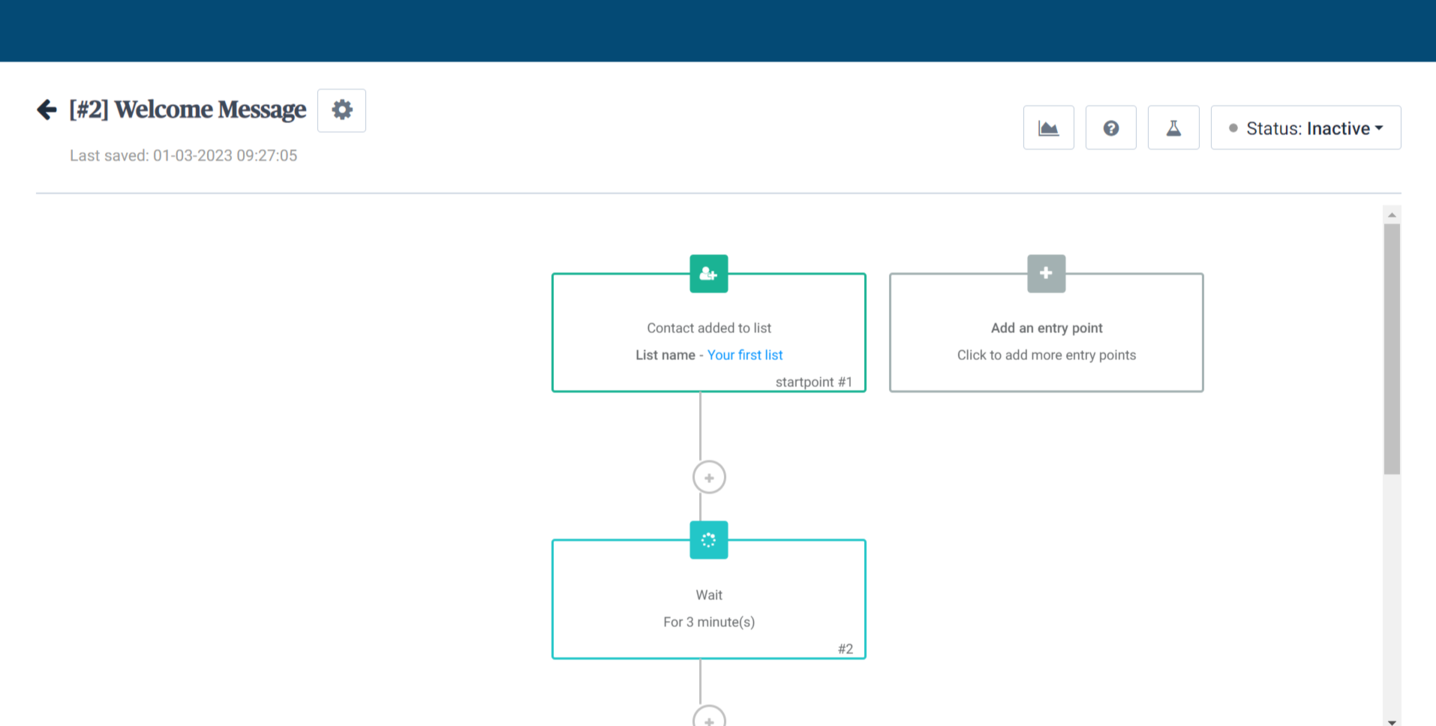Add a step using the plus circle below the startpoint
The width and height of the screenshot is (1436, 726).
point(709,478)
